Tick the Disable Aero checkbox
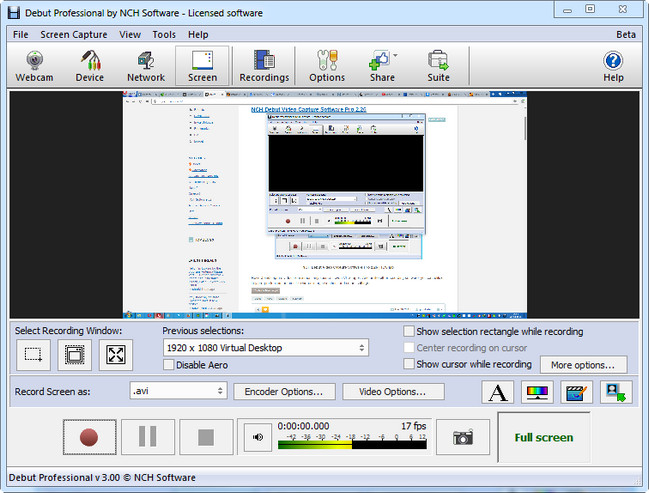 168,365
